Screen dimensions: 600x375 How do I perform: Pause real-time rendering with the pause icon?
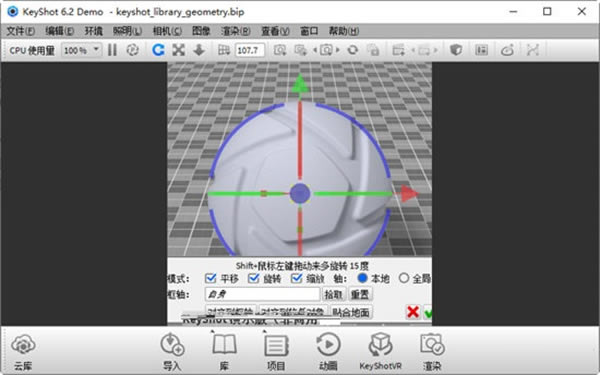tap(112, 50)
